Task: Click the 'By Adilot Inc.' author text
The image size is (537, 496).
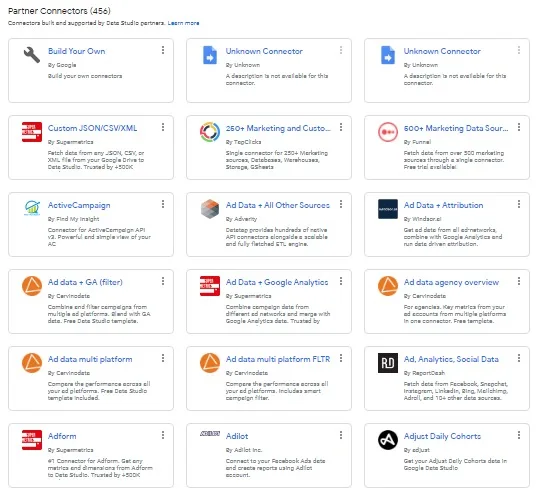Action: (244, 450)
